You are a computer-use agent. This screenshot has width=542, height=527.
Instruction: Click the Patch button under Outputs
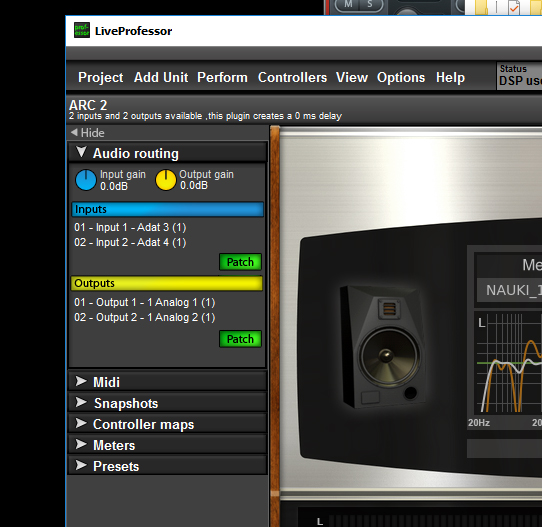(240, 339)
